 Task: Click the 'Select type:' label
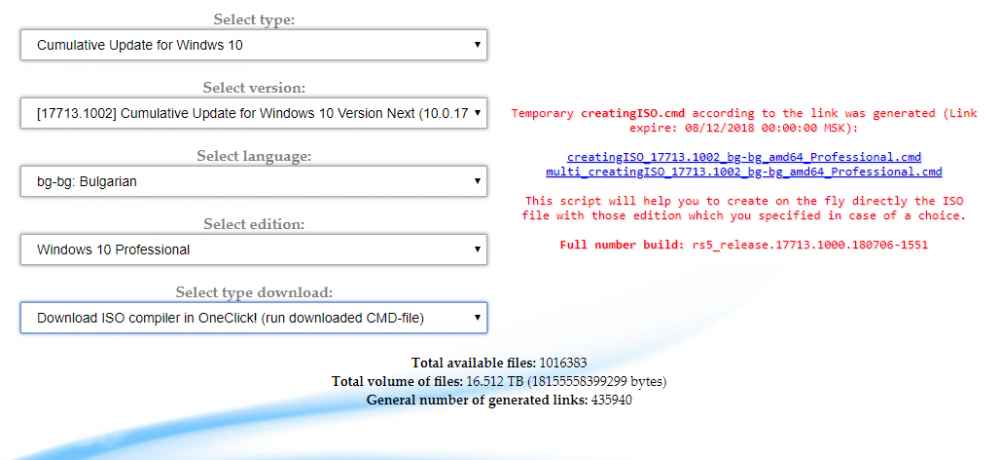254,19
